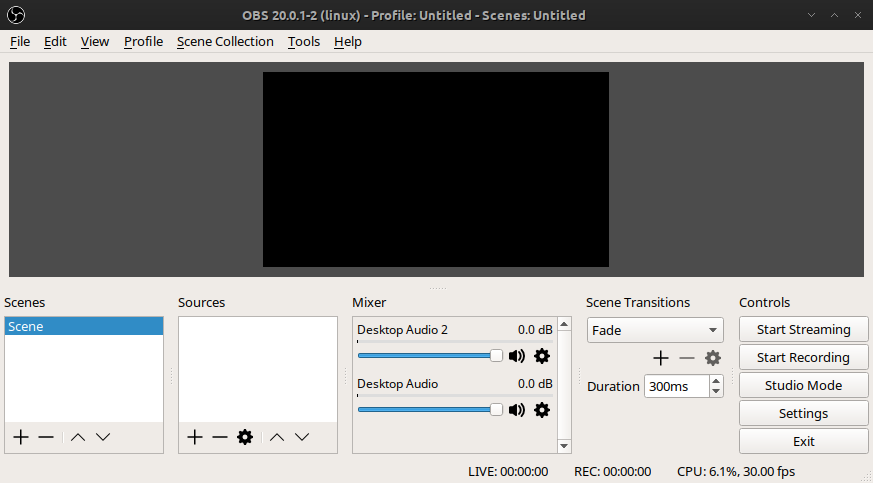This screenshot has width=873, height=483.
Task: Open transition properties gear icon
Action: pyautogui.click(x=713, y=358)
